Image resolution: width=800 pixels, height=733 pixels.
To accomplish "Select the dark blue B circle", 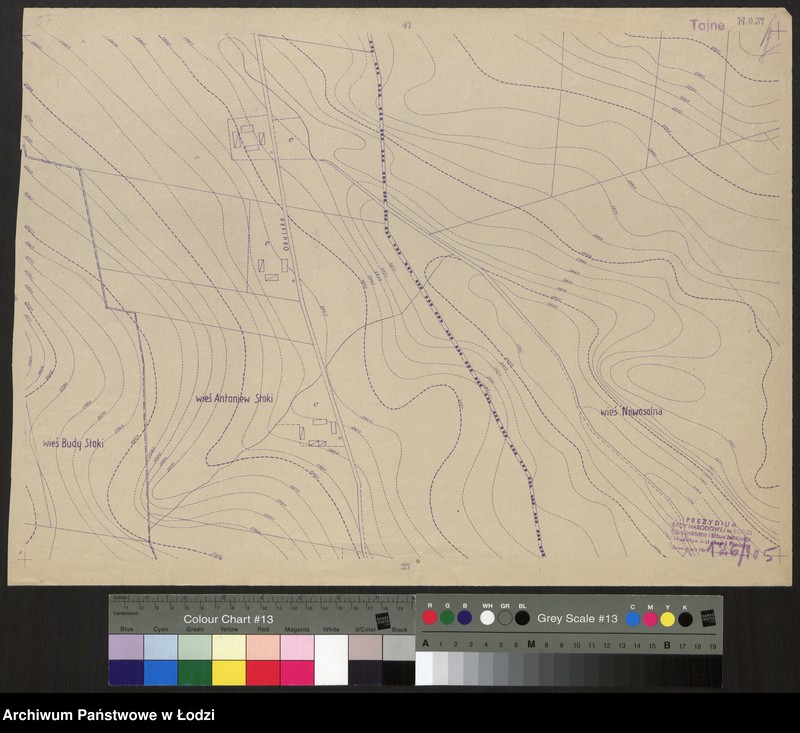I will (x=464, y=618).
